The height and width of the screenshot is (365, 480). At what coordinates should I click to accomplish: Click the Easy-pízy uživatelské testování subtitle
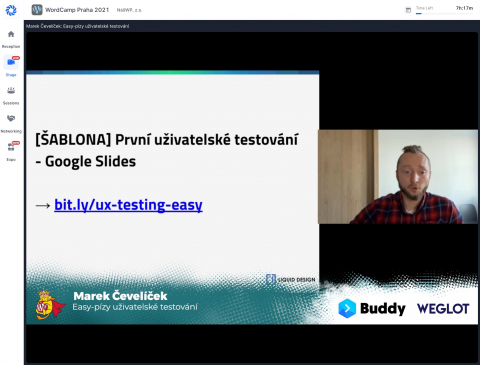(135, 307)
